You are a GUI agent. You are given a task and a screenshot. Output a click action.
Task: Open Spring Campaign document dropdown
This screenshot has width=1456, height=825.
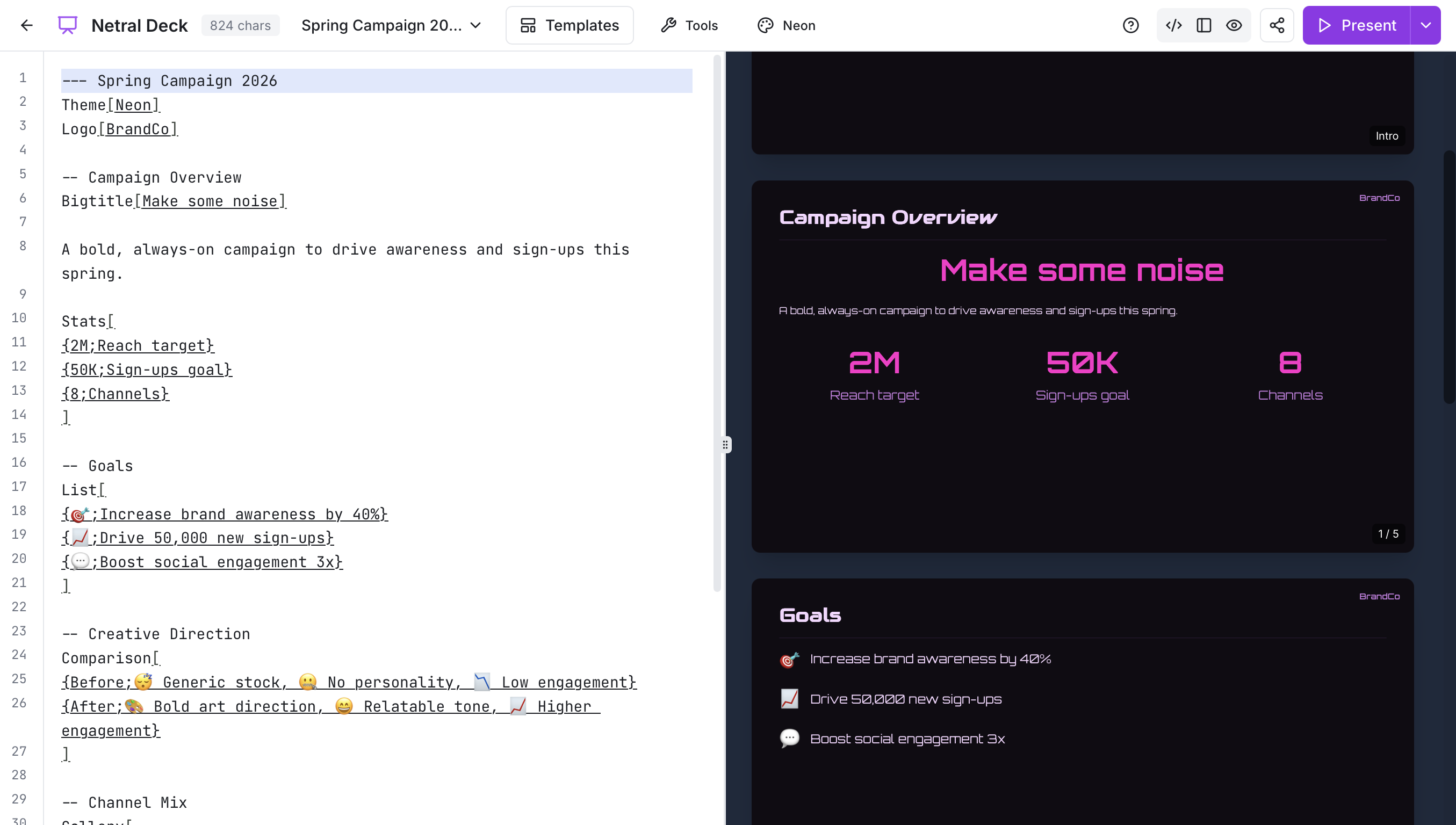click(x=391, y=25)
